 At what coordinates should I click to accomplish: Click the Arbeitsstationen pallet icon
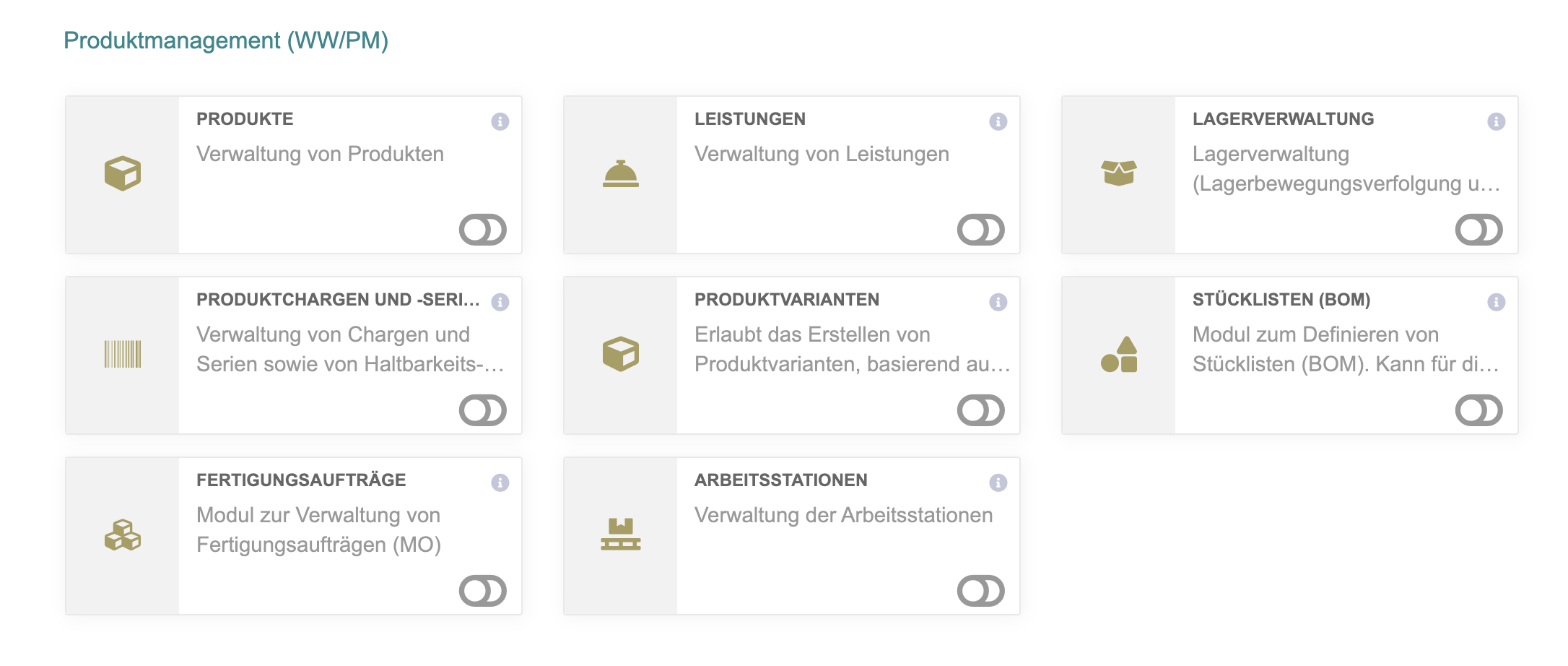pos(621,535)
